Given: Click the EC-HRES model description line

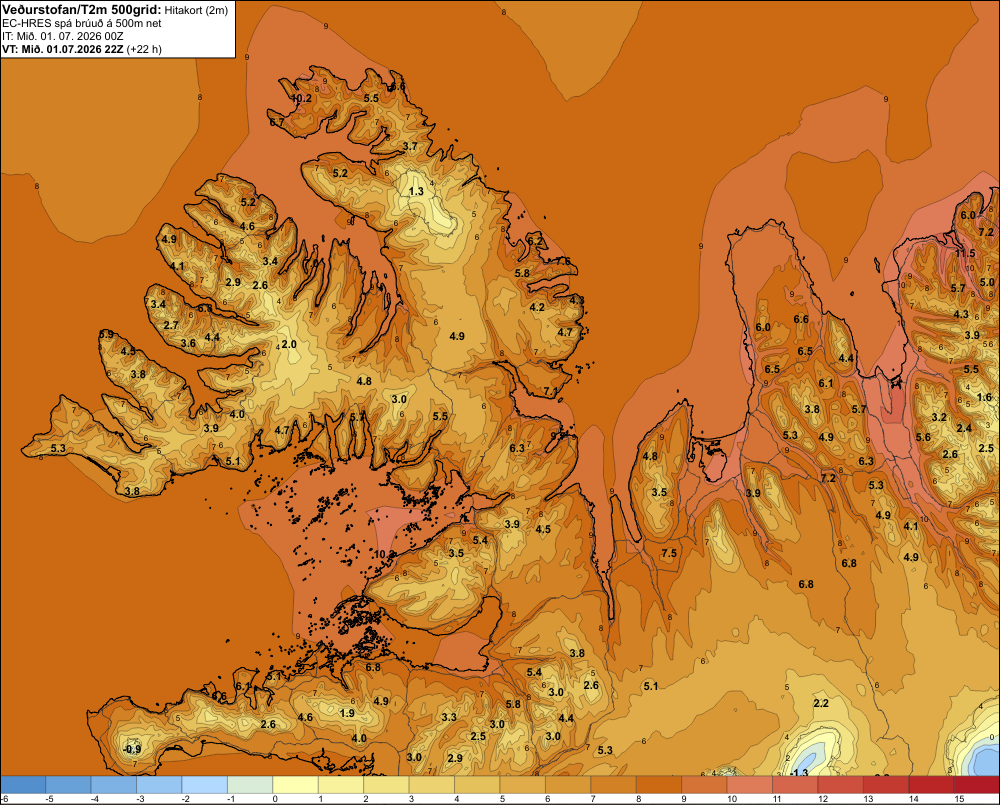Looking at the screenshot, I should coord(82,23).
